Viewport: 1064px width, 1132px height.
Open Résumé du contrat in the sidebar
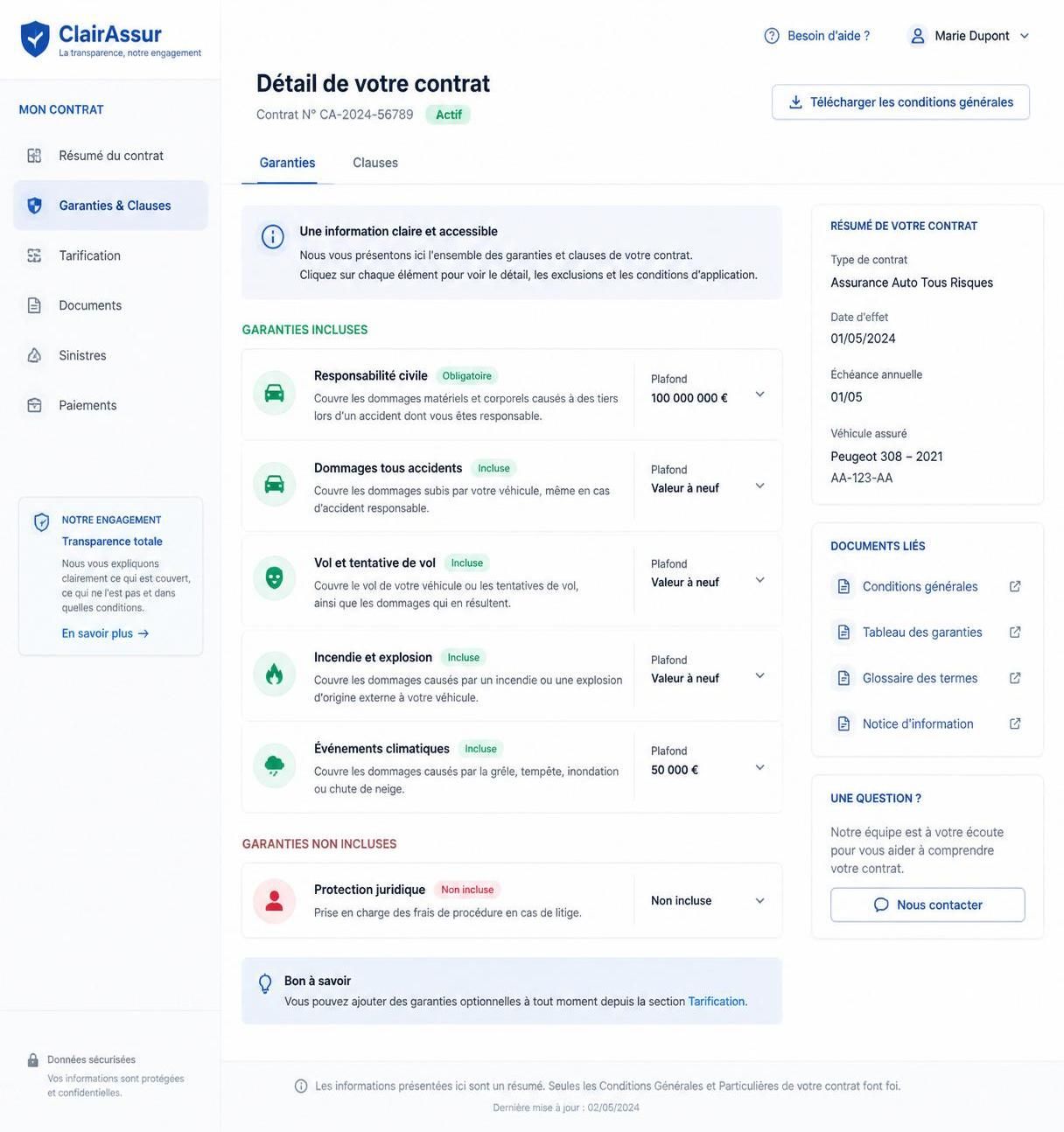pyautogui.click(x=111, y=156)
